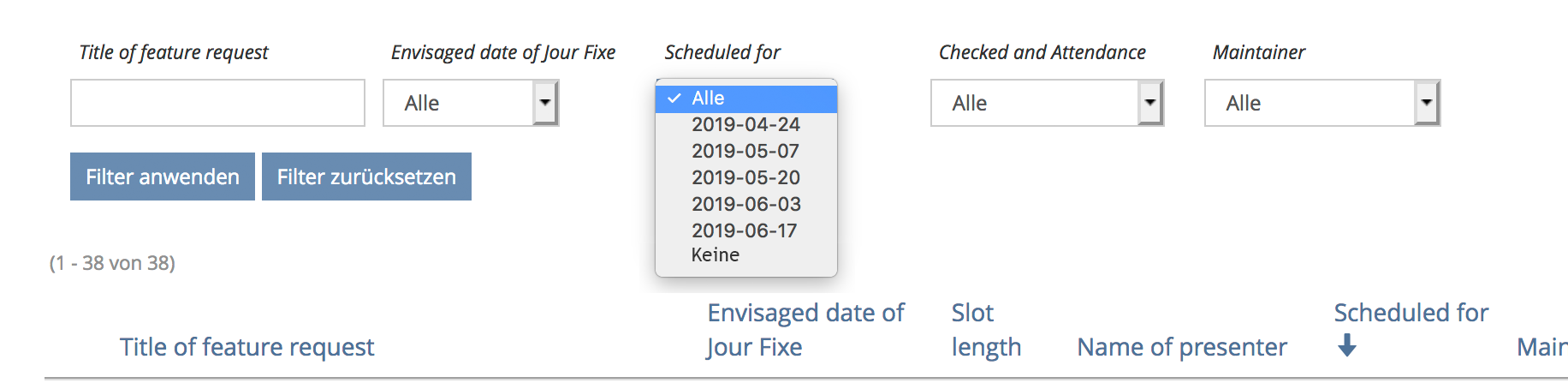The image size is (1568, 389).
Task: Open the Maintainer filter dropdown
Action: pos(1322,103)
